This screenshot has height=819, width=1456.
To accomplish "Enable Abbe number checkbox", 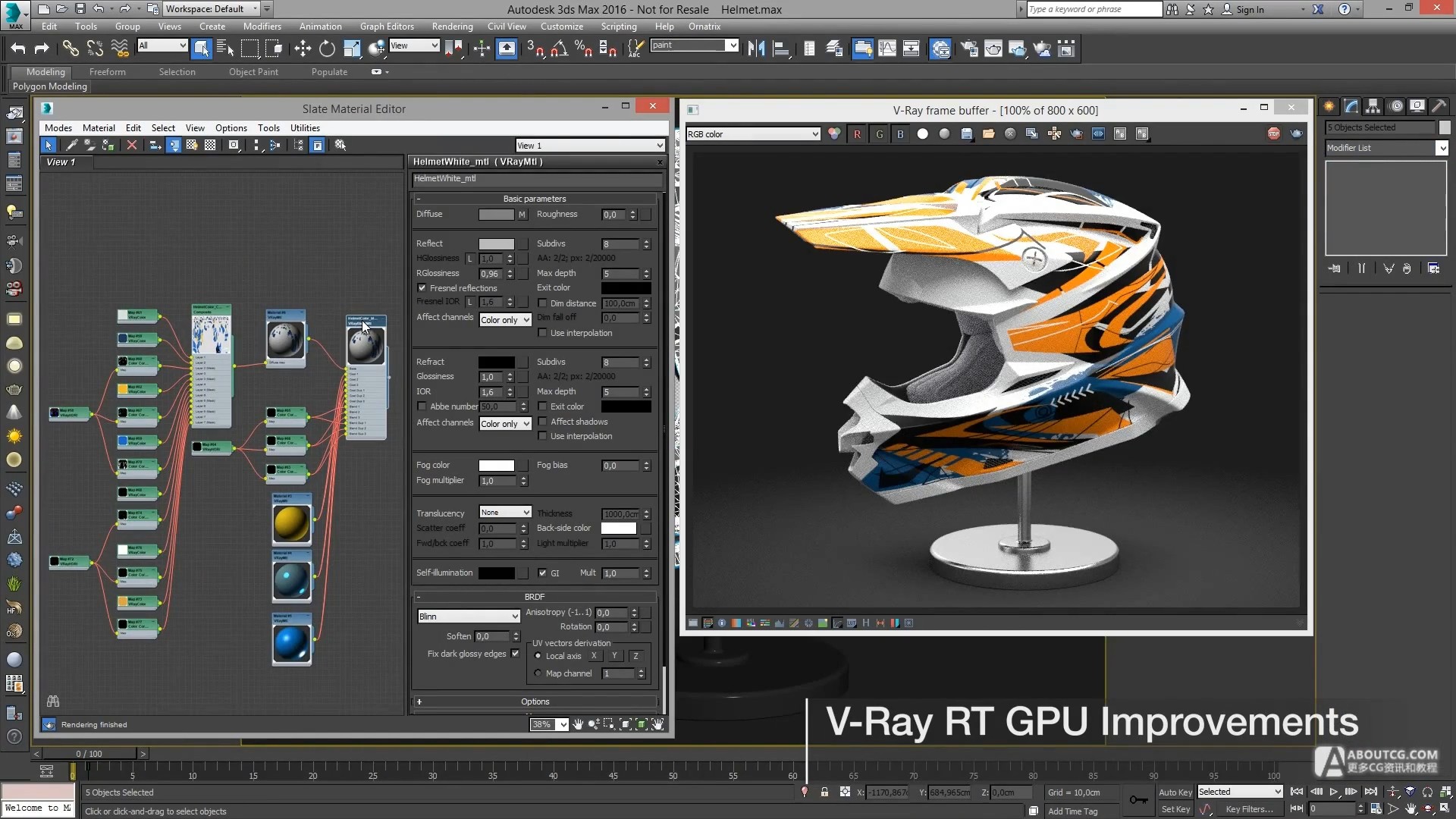I will (x=422, y=406).
